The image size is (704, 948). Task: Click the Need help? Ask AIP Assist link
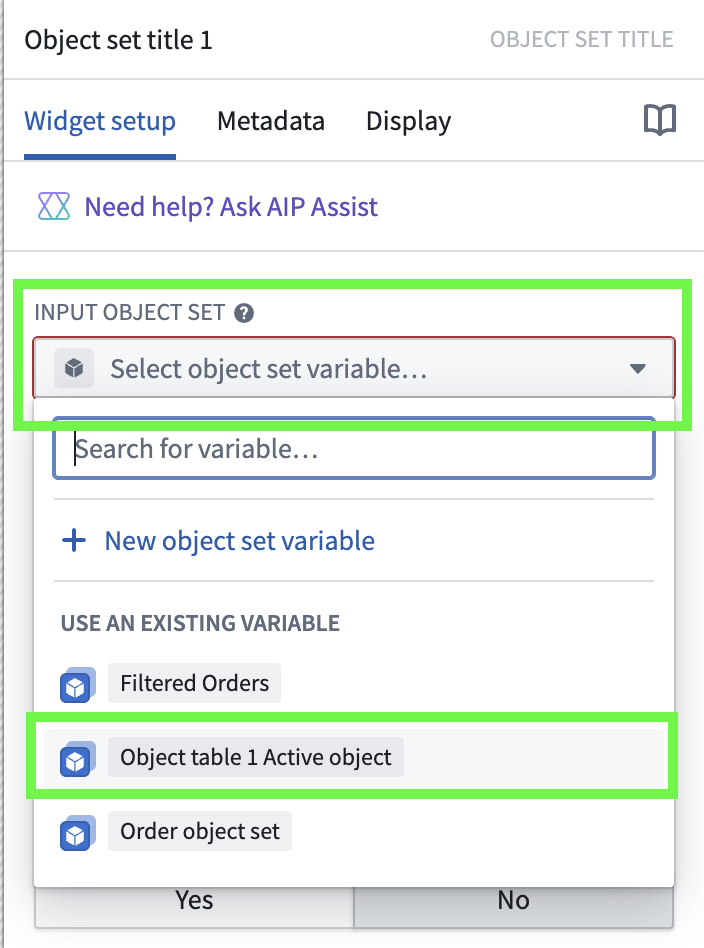pos(231,206)
